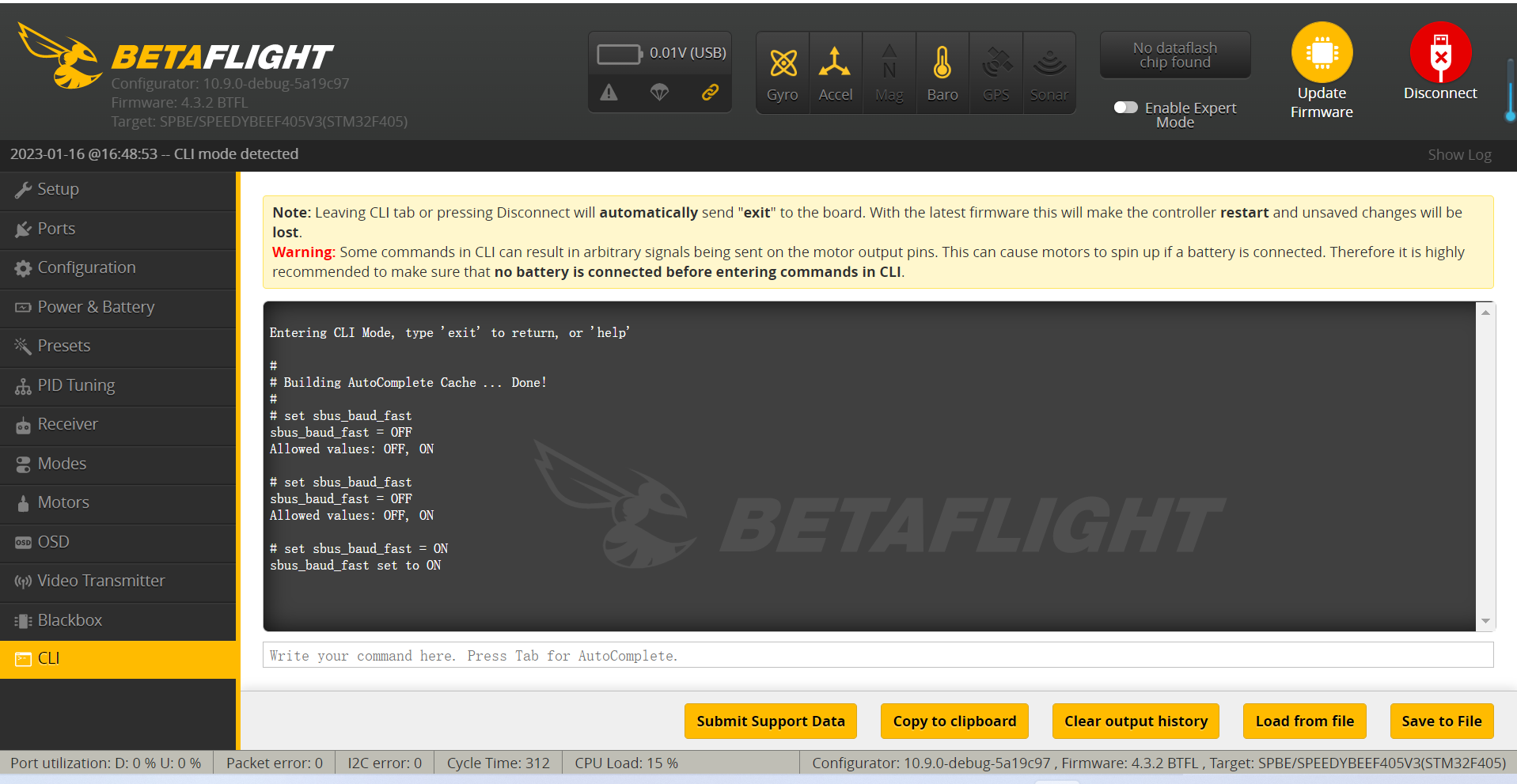Click the Video Transmitter antenna icon
Image resolution: width=1517 pixels, height=784 pixels.
23,581
